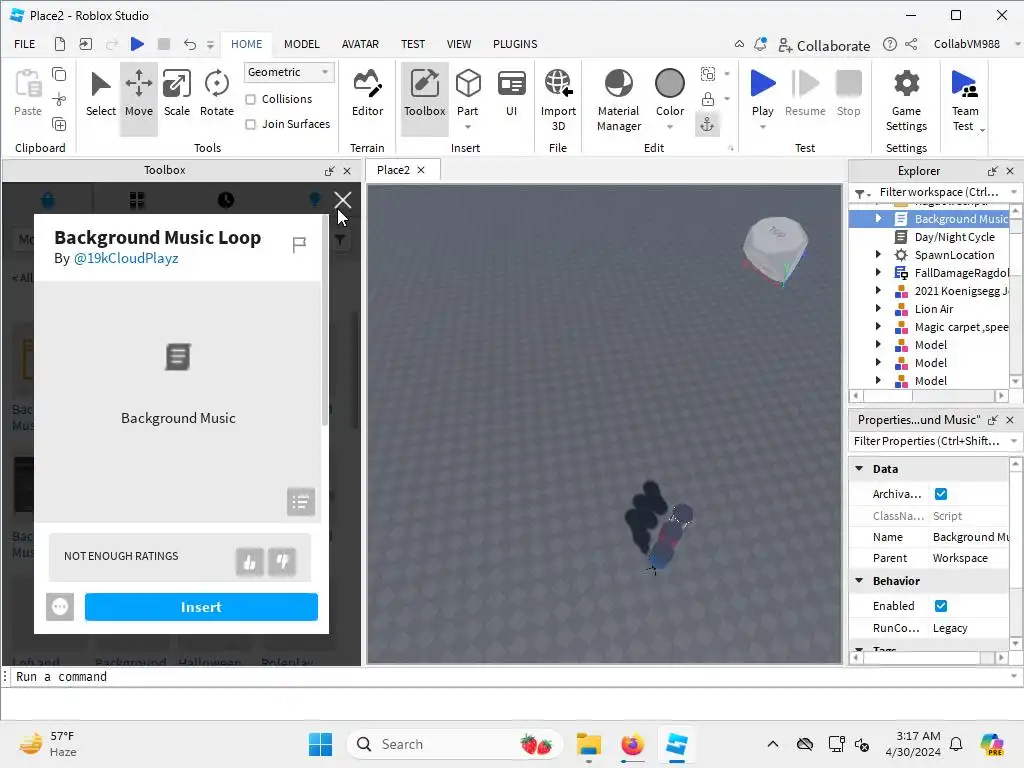This screenshot has height=768, width=1024.
Task: Launch Team Test
Action: (x=965, y=100)
